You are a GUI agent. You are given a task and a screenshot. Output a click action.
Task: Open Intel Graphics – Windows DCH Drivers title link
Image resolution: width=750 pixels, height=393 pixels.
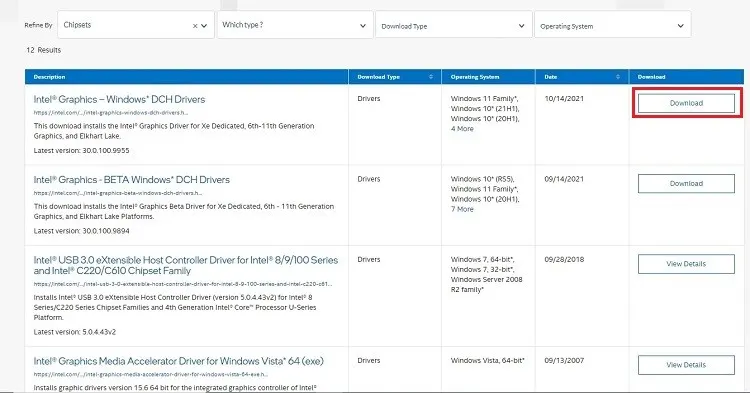(119, 99)
